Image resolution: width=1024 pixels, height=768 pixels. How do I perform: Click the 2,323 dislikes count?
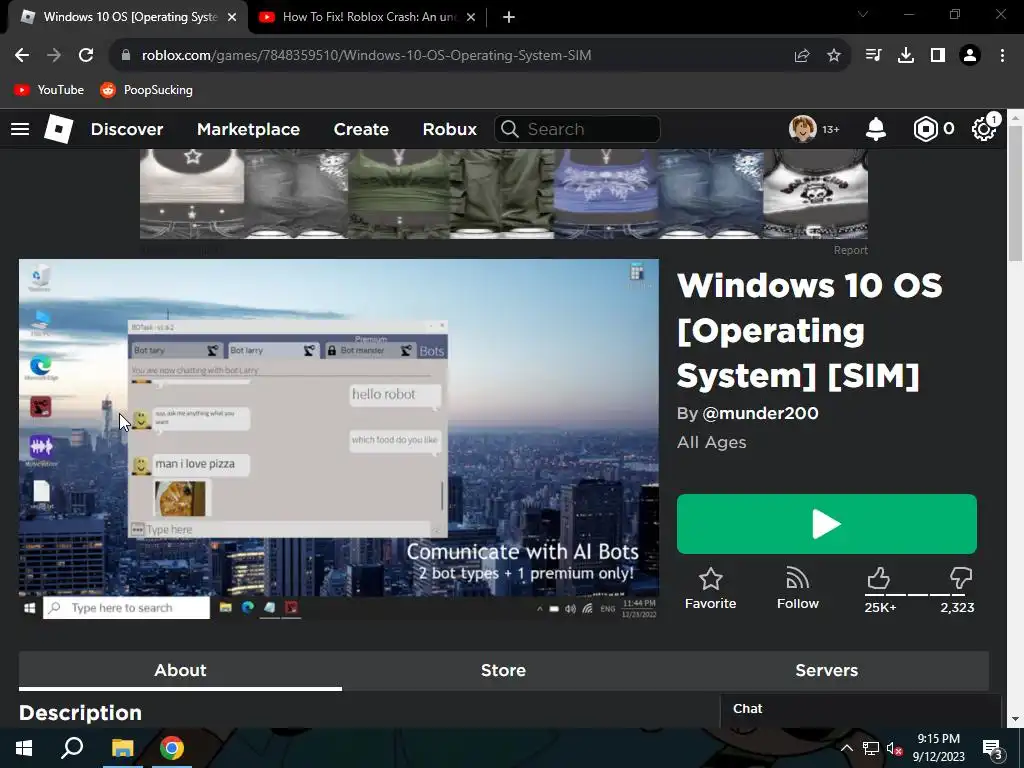point(957,608)
